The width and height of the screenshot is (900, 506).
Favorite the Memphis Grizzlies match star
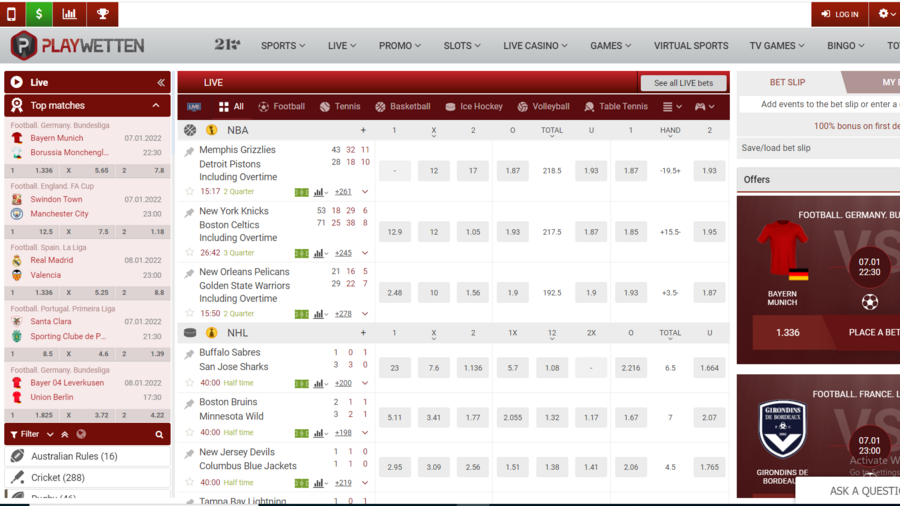(189, 191)
